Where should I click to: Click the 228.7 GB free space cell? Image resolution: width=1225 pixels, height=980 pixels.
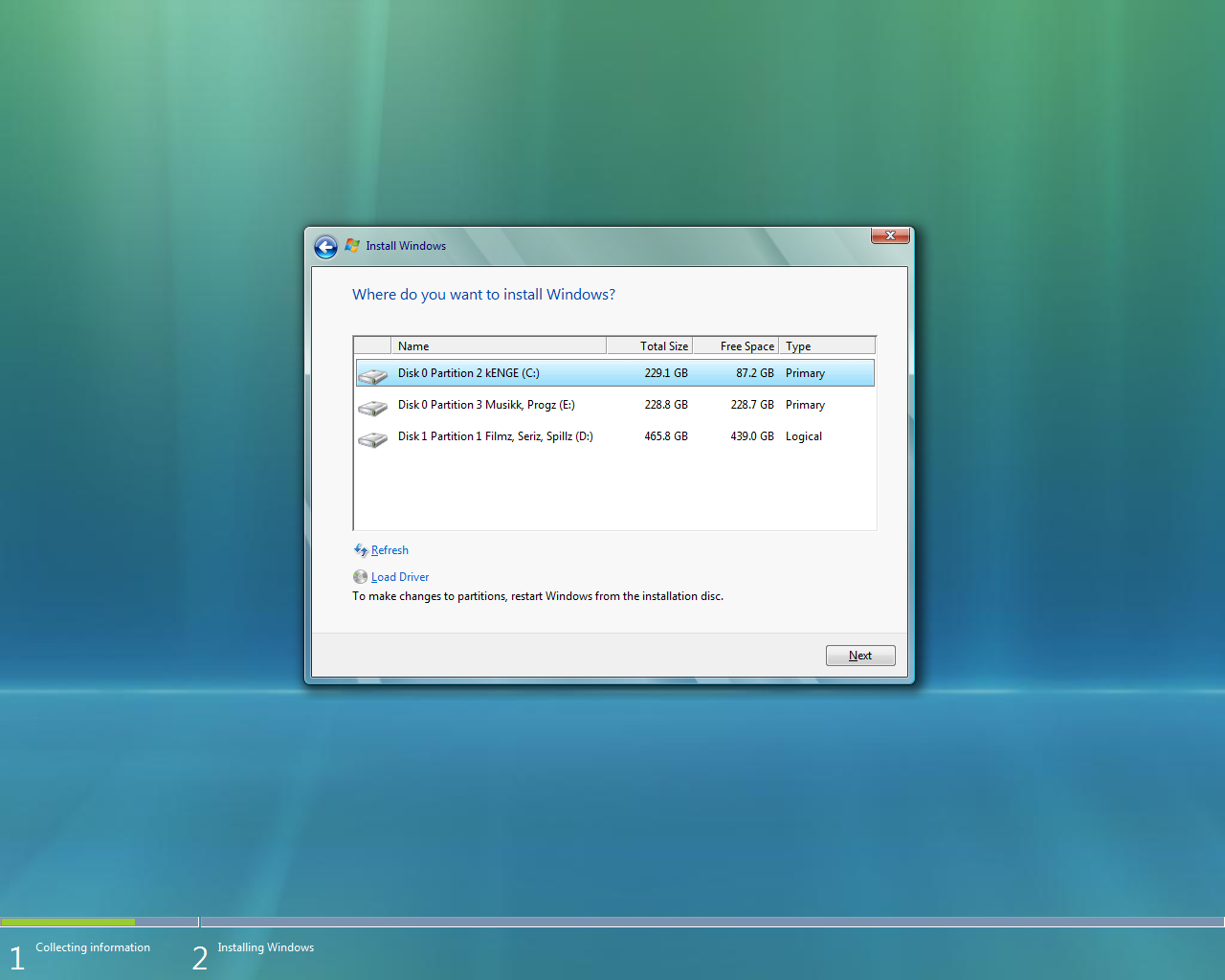(752, 405)
